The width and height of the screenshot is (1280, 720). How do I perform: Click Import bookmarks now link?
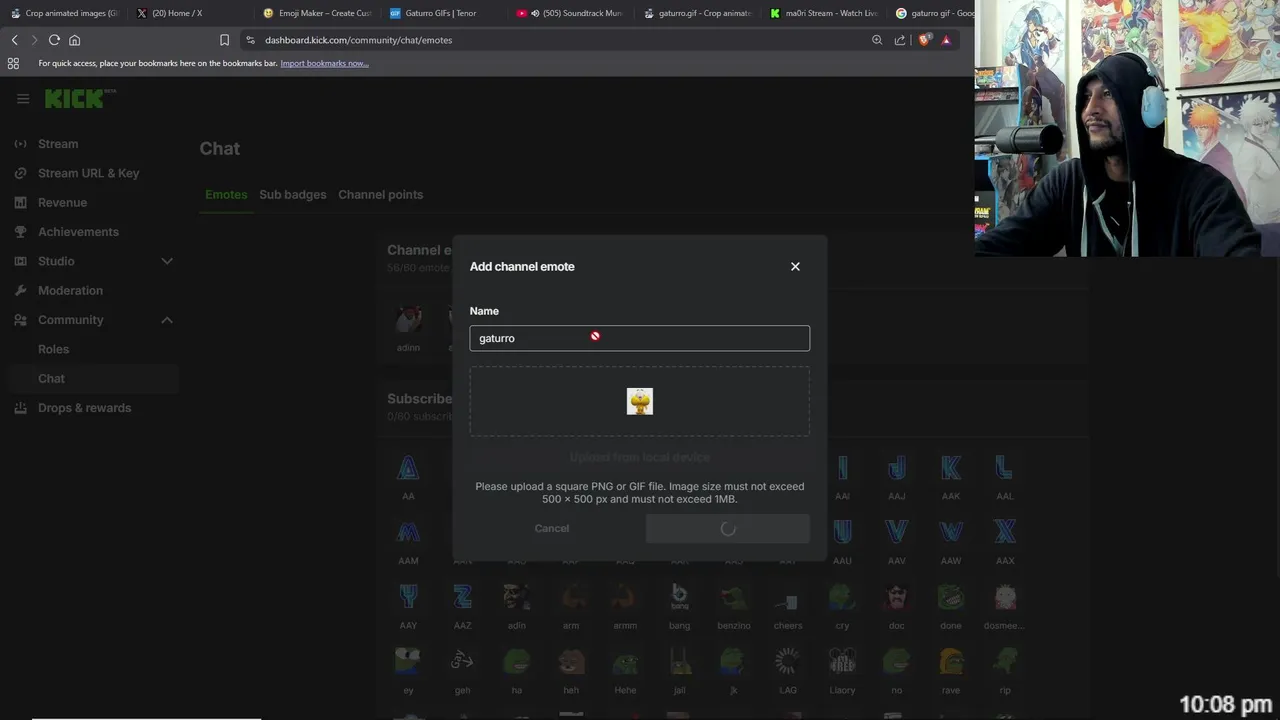[324, 63]
